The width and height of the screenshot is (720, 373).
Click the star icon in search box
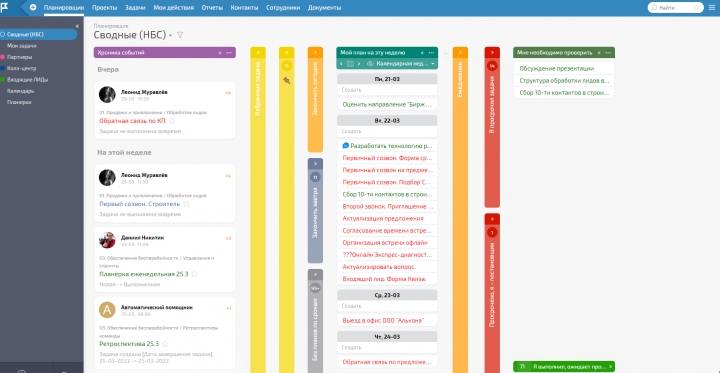tap(697, 7)
